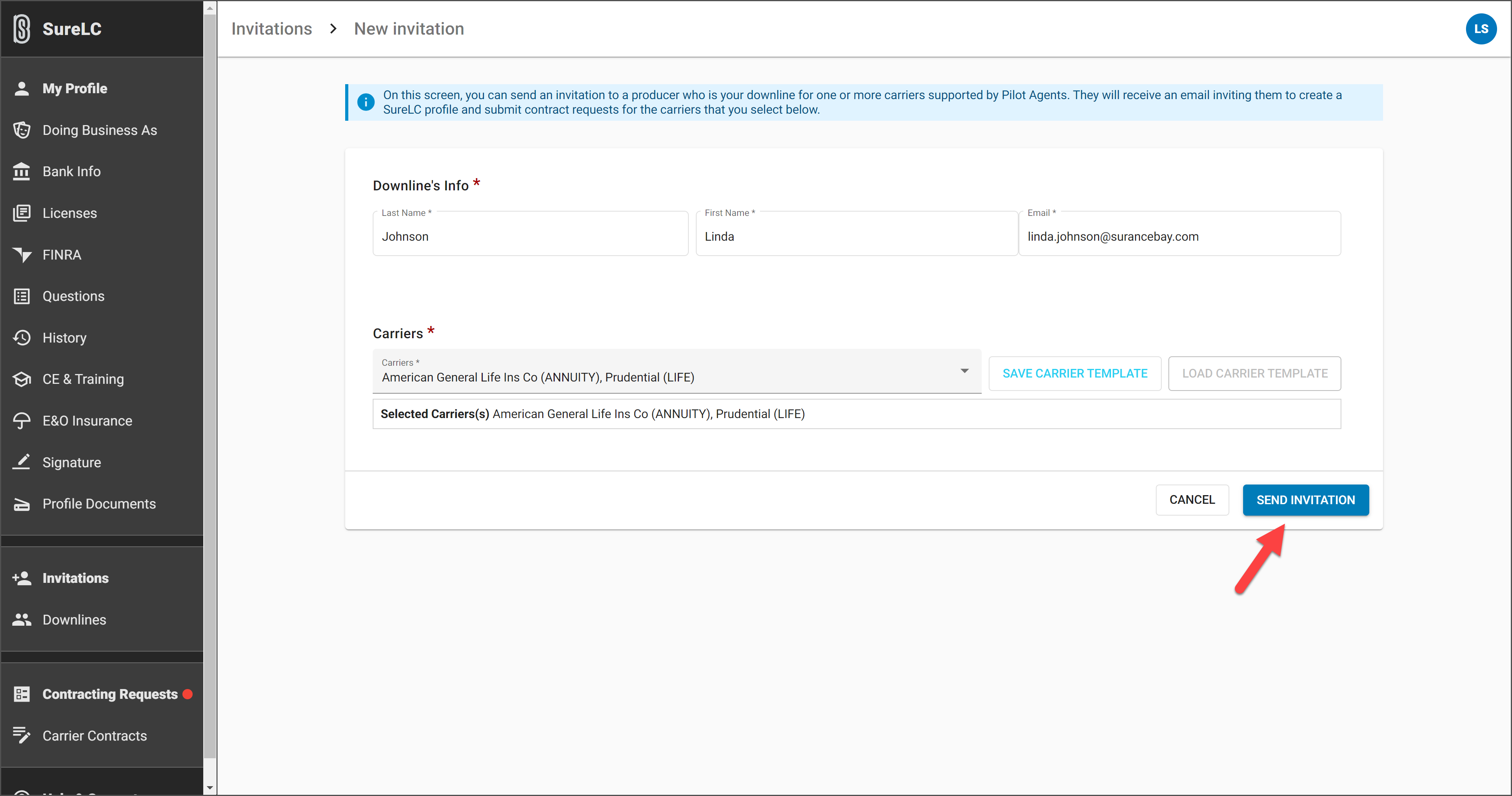Open the My Profile menu item

point(101,88)
